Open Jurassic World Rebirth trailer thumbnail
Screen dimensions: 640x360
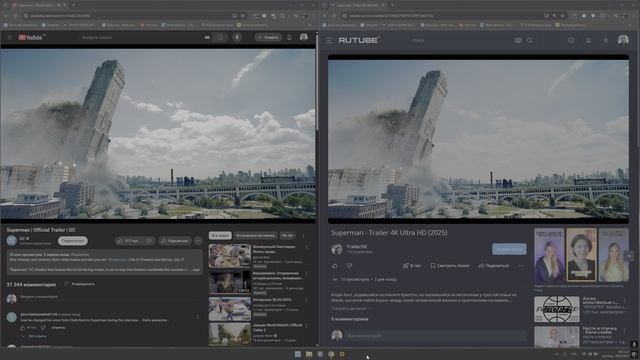point(229,334)
